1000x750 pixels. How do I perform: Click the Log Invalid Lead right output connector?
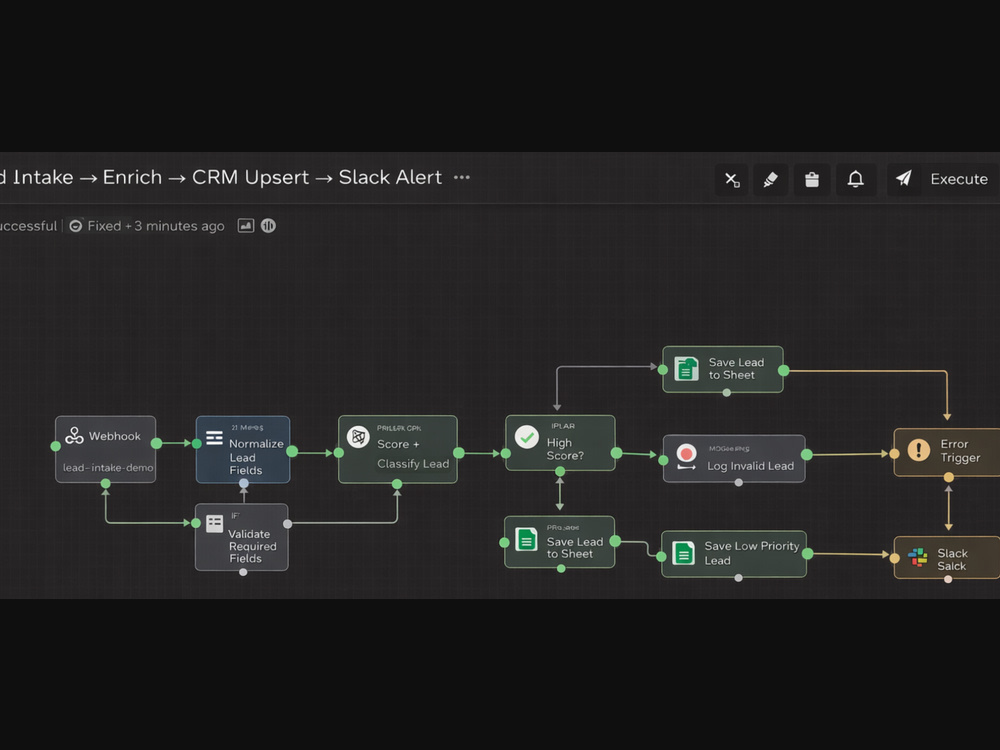(x=807, y=455)
